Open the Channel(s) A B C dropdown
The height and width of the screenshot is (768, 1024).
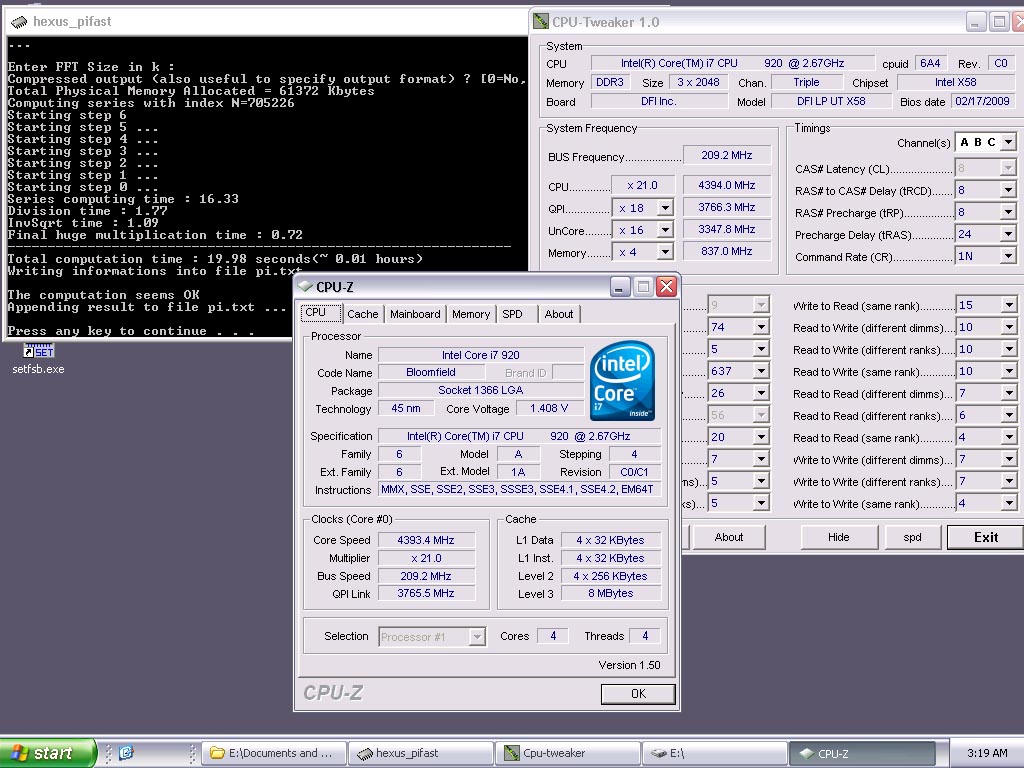[x=1008, y=142]
